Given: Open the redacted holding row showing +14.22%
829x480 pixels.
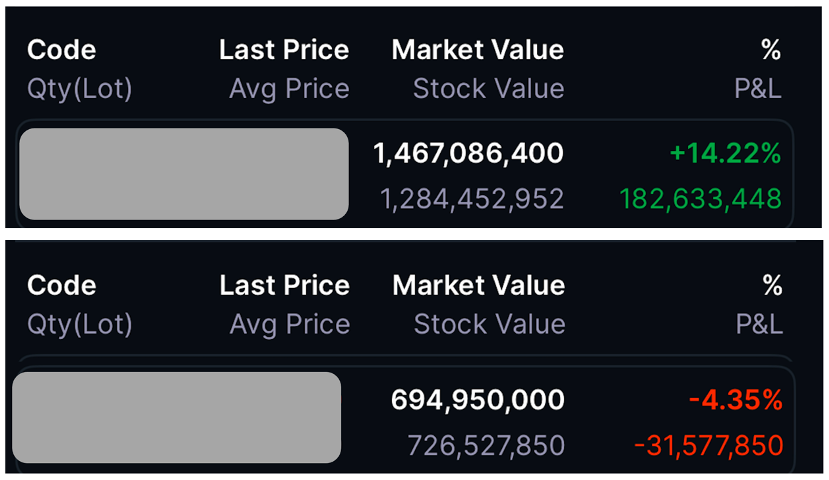Looking at the screenshot, I should click(x=183, y=174).
